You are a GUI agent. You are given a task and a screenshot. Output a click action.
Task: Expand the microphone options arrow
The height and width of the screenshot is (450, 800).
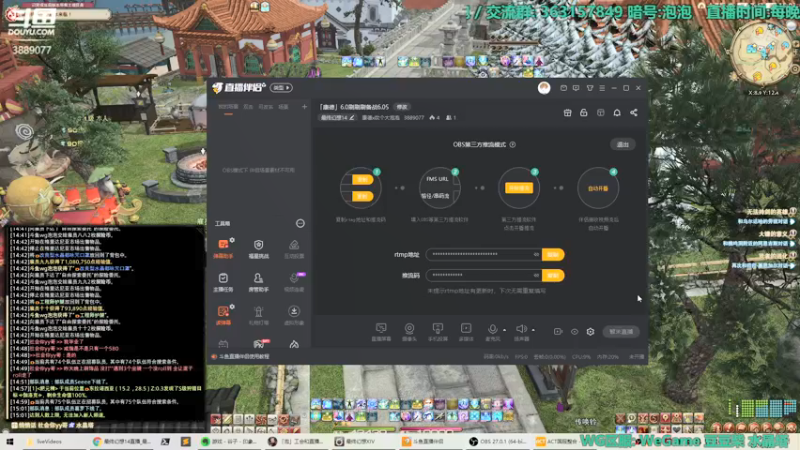coord(505,330)
